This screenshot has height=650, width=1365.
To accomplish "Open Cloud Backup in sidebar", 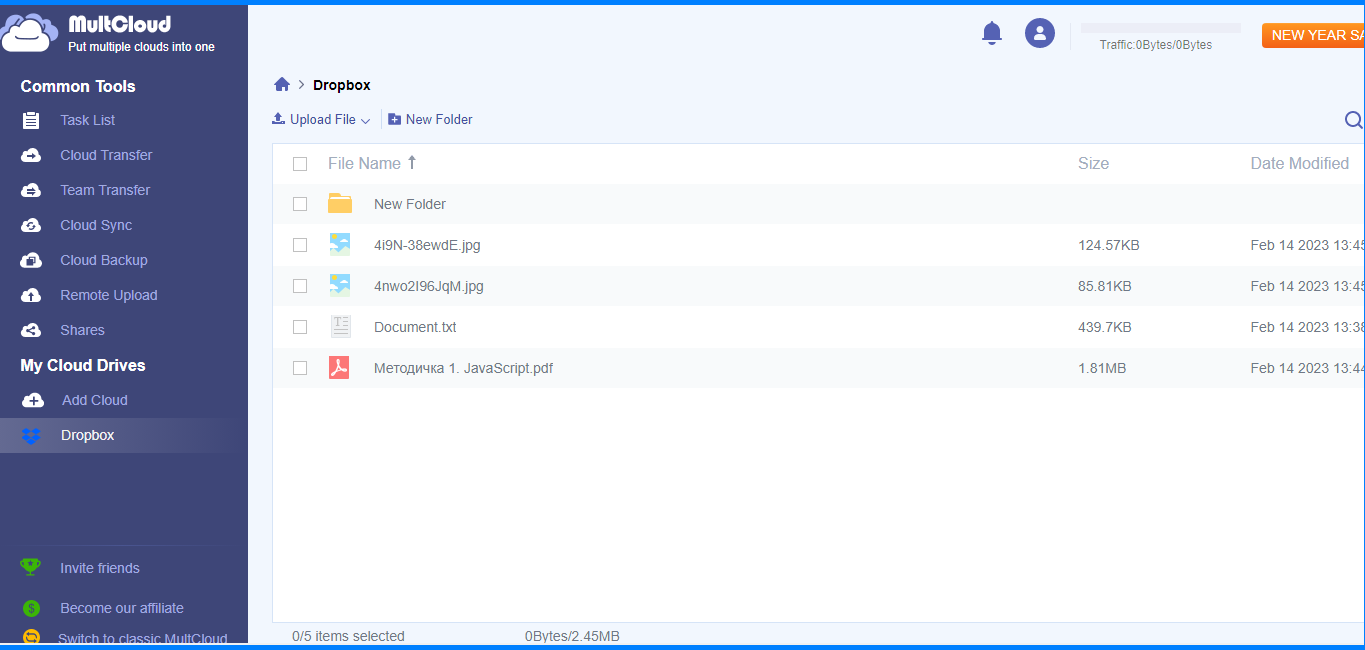I will [x=104, y=260].
